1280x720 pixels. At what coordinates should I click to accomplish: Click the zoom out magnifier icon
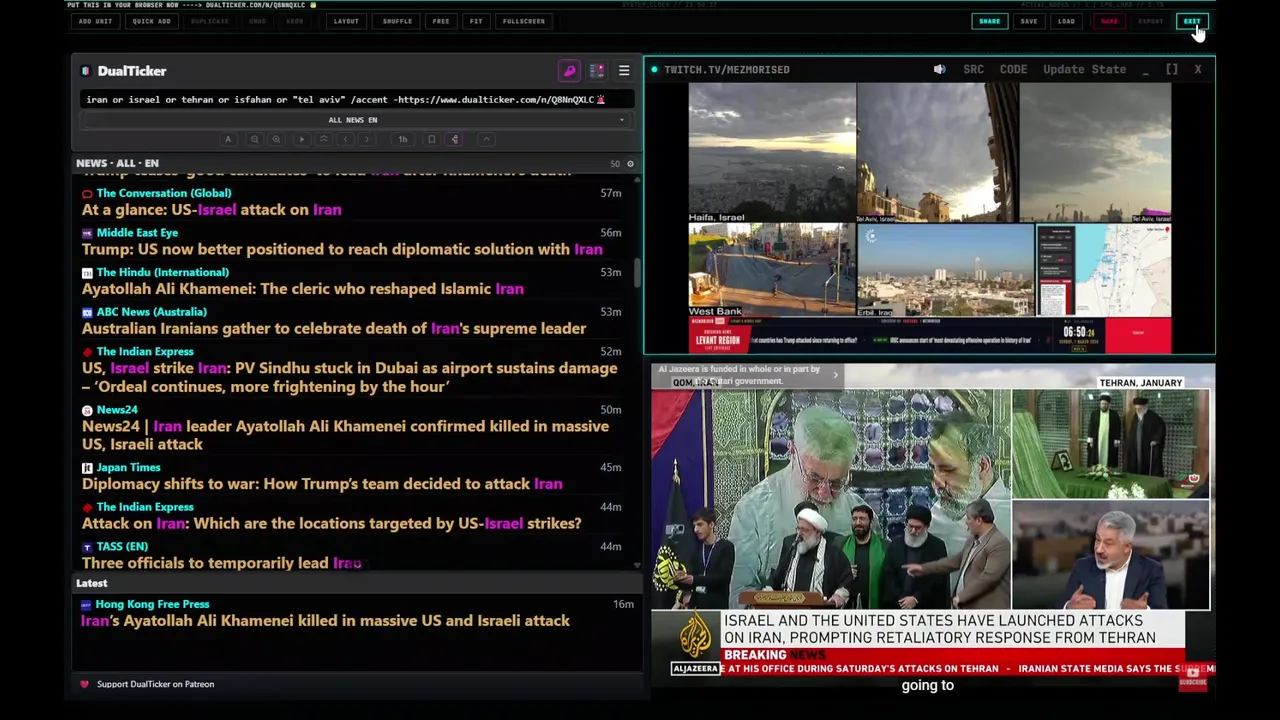click(x=254, y=139)
